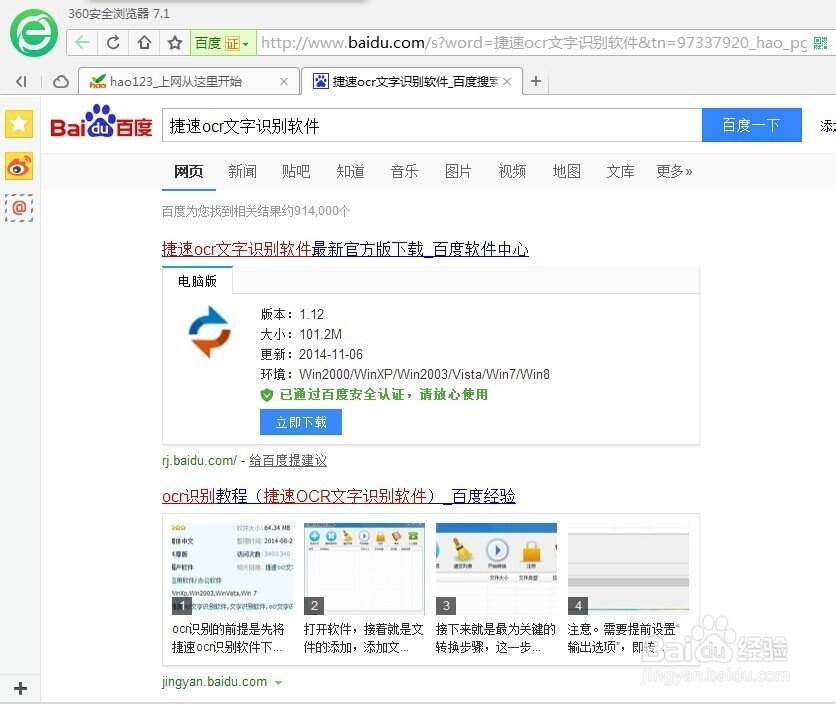Open the Sina Weibo sidebar icon
836x704 pixels.
point(17,167)
